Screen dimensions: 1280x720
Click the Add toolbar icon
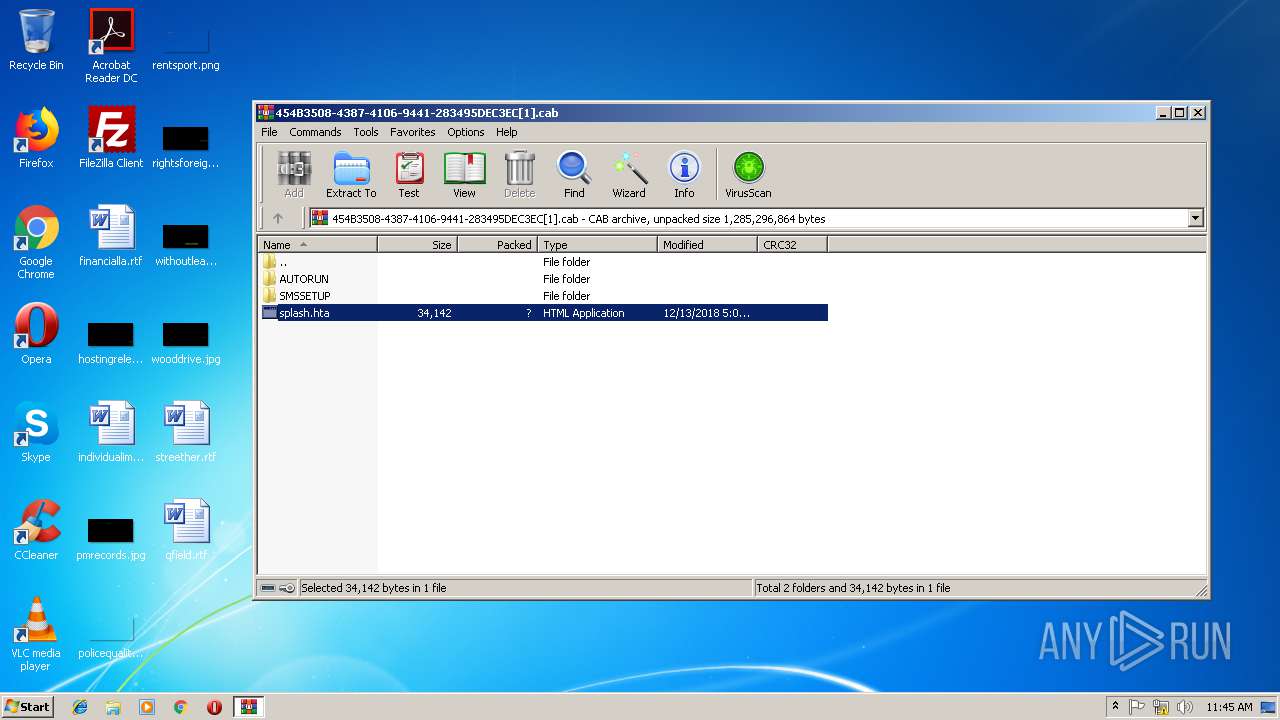(294, 175)
